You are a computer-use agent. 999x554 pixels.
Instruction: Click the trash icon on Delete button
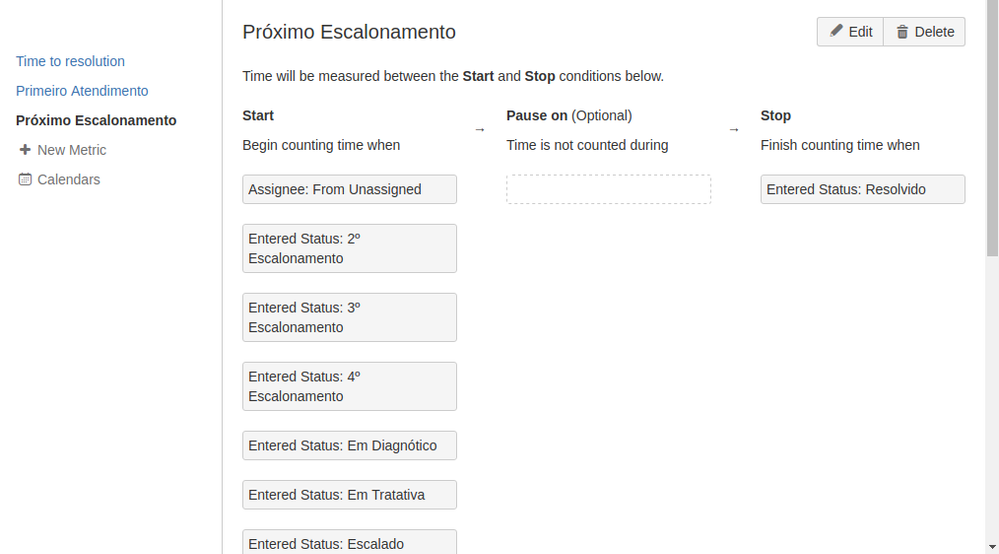pos(902,32)
